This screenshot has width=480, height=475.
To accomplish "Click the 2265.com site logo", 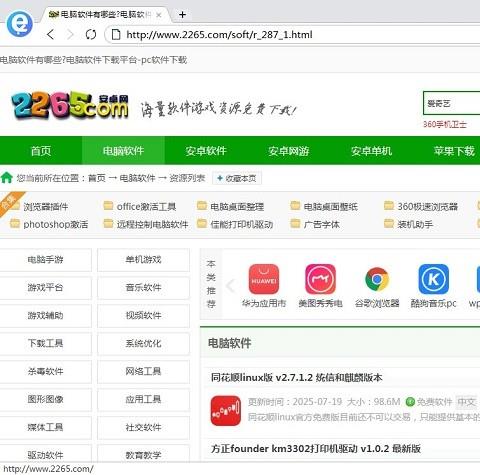I will 70,106.
